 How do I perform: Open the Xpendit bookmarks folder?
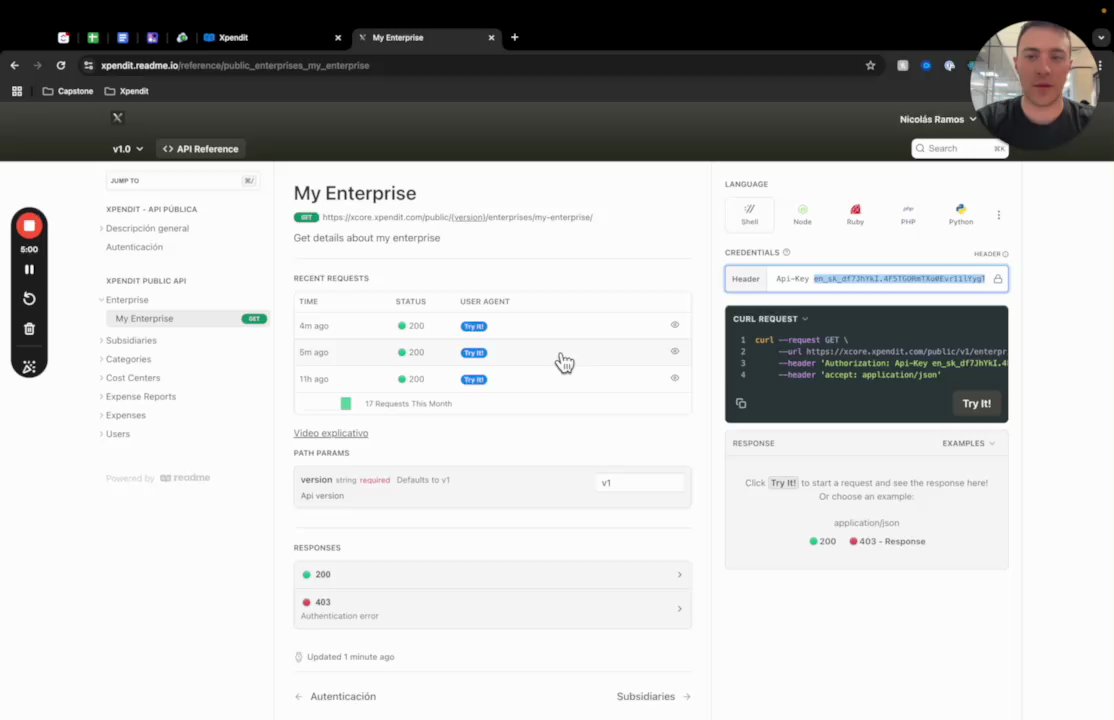point(126,91)
